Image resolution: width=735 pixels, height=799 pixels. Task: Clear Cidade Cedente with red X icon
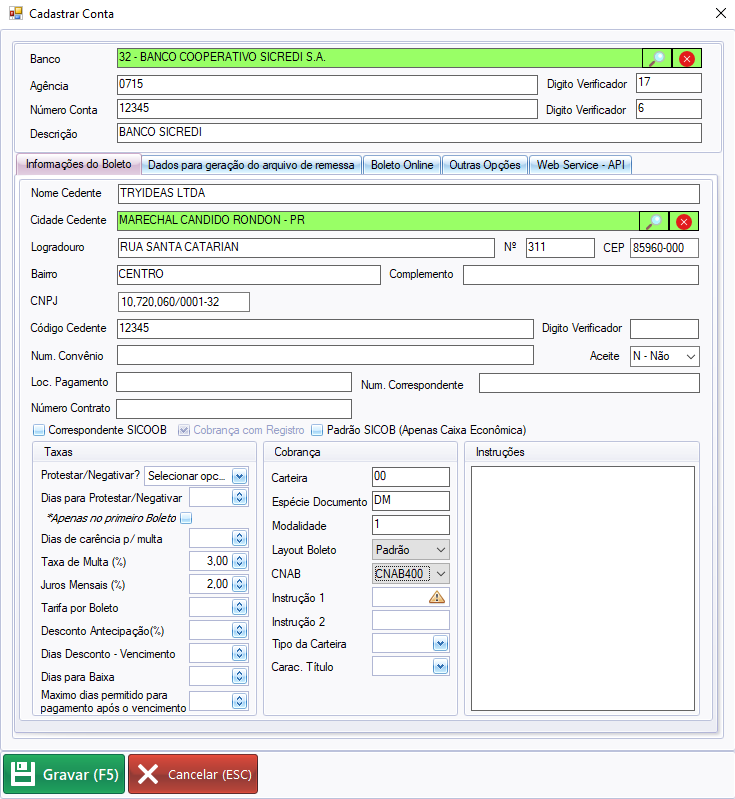coord(684,222)
